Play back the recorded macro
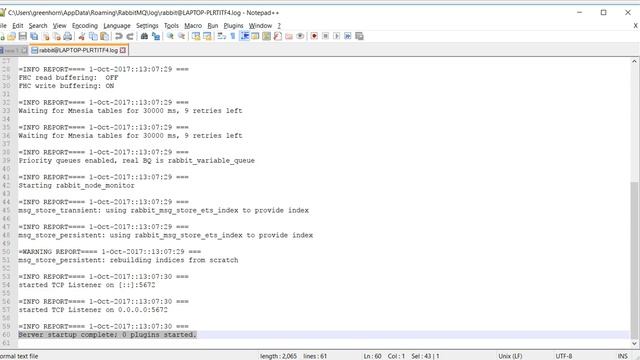Image resolution: width=640 pixels, height=360 pixels. tap(336, 36)
